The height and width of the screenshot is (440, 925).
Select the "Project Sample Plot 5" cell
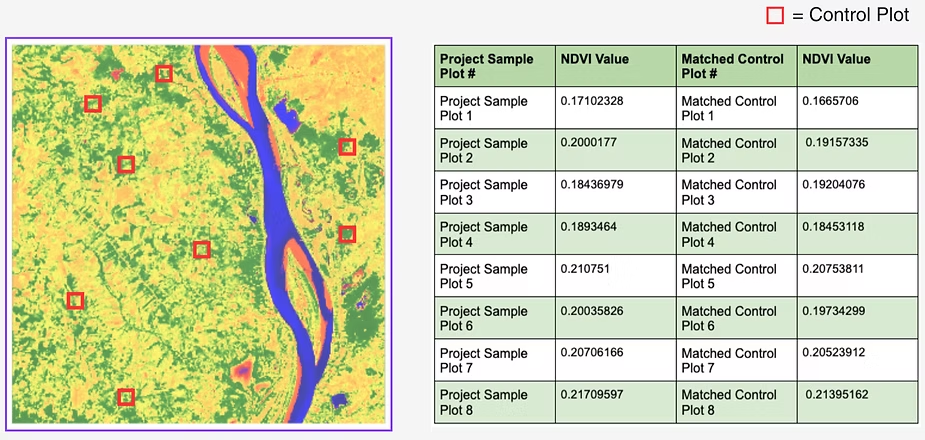494,276
